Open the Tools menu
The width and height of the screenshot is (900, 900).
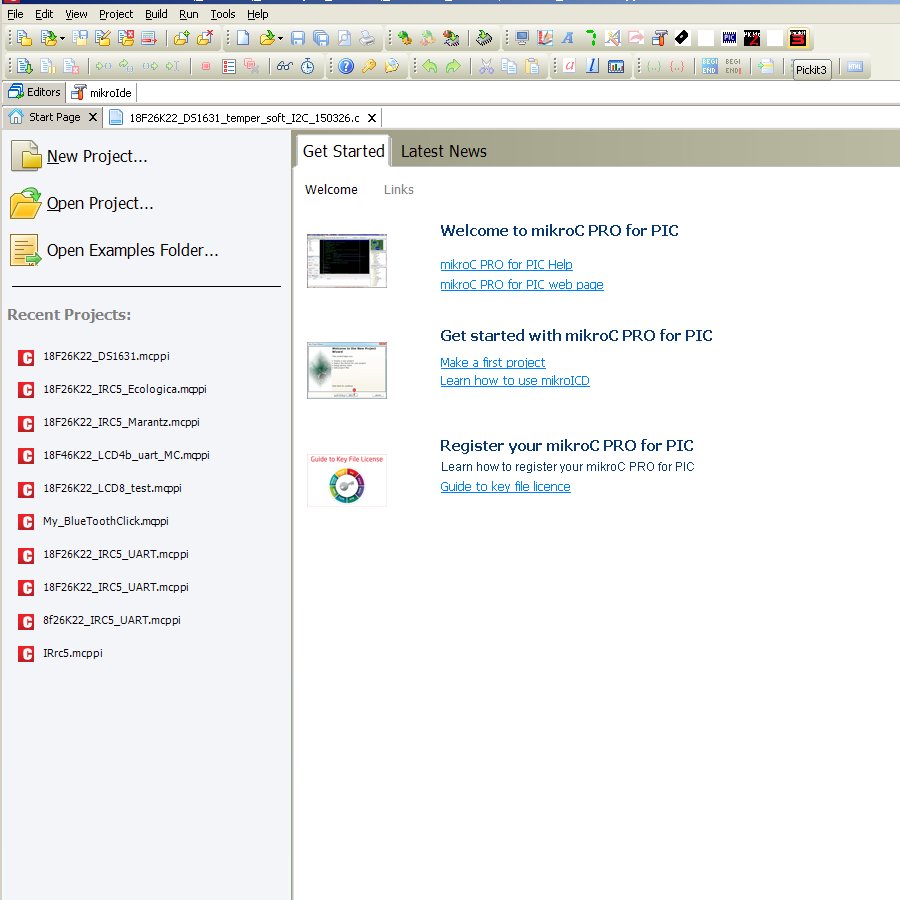tap(222, 14)
